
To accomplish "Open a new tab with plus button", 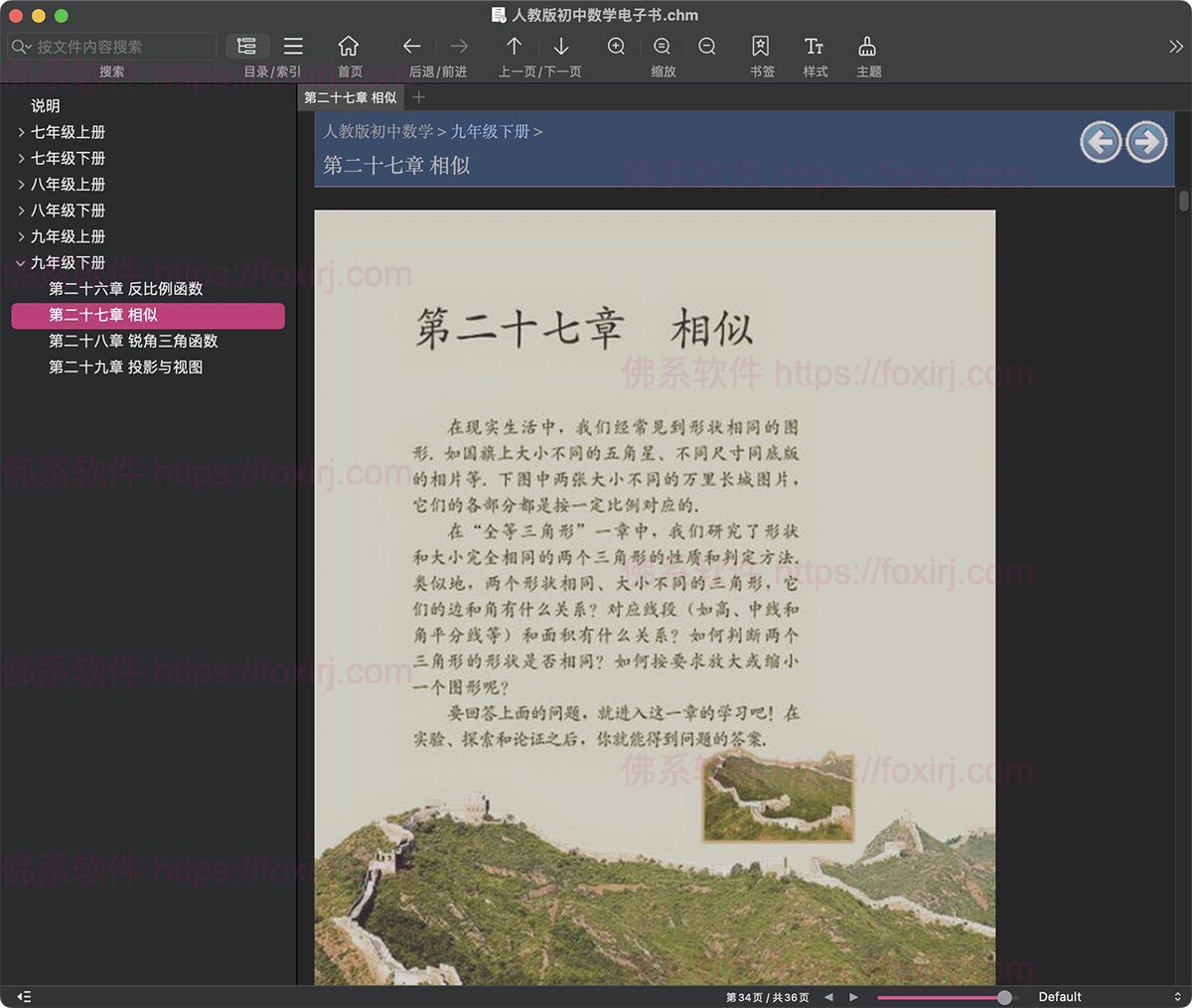I will pos(419,97).
